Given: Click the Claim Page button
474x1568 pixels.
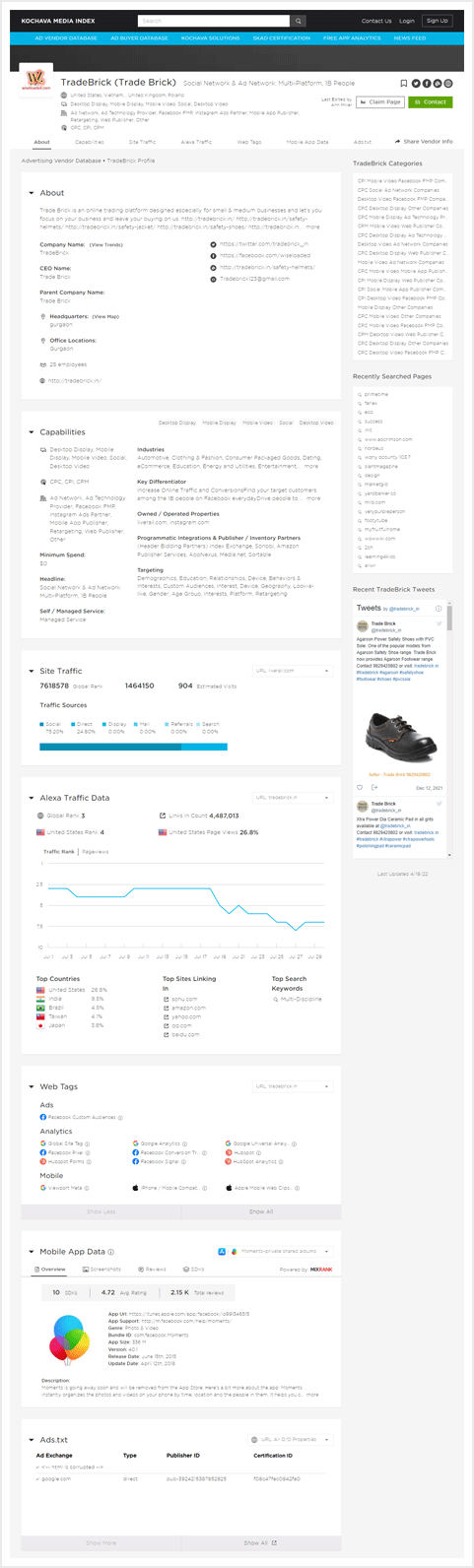Looking at the screenshot, I should (380, 101).
